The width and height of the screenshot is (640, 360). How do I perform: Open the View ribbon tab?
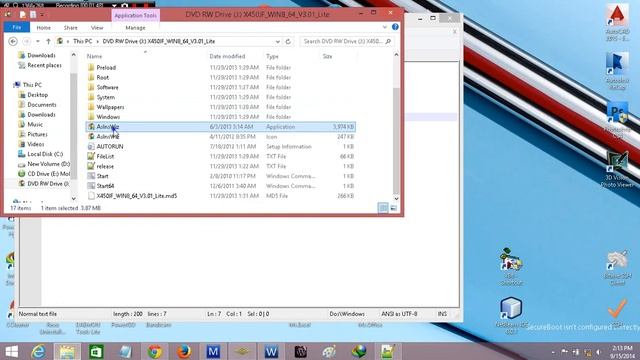97,27
